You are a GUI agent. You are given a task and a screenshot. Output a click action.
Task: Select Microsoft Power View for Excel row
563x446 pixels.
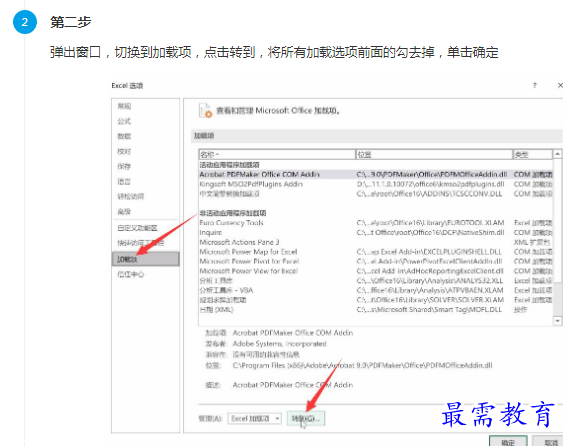click(x=376, y=271)
